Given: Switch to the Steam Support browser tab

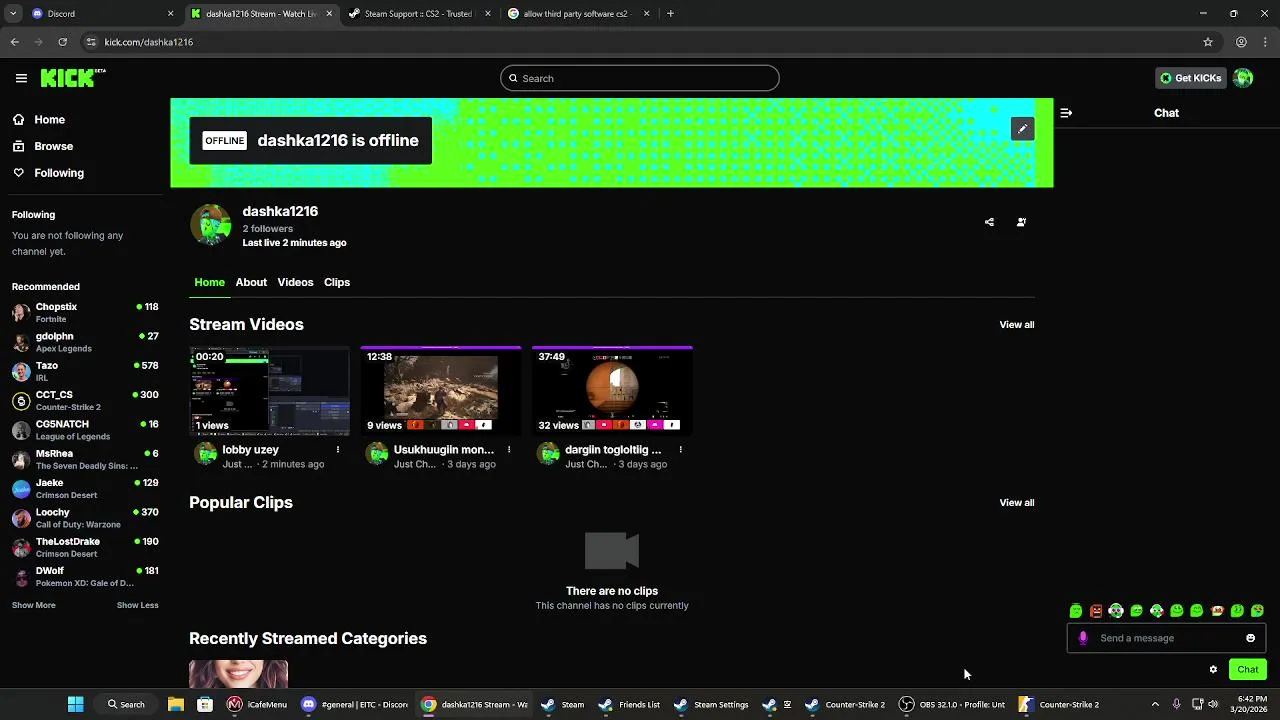Looking at the screenshot, I should click(x=418, y=14).
